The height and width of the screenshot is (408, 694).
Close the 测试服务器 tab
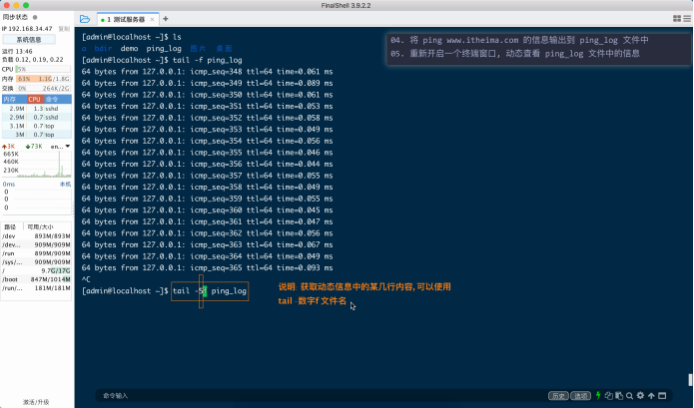click(x=152, y=19)
